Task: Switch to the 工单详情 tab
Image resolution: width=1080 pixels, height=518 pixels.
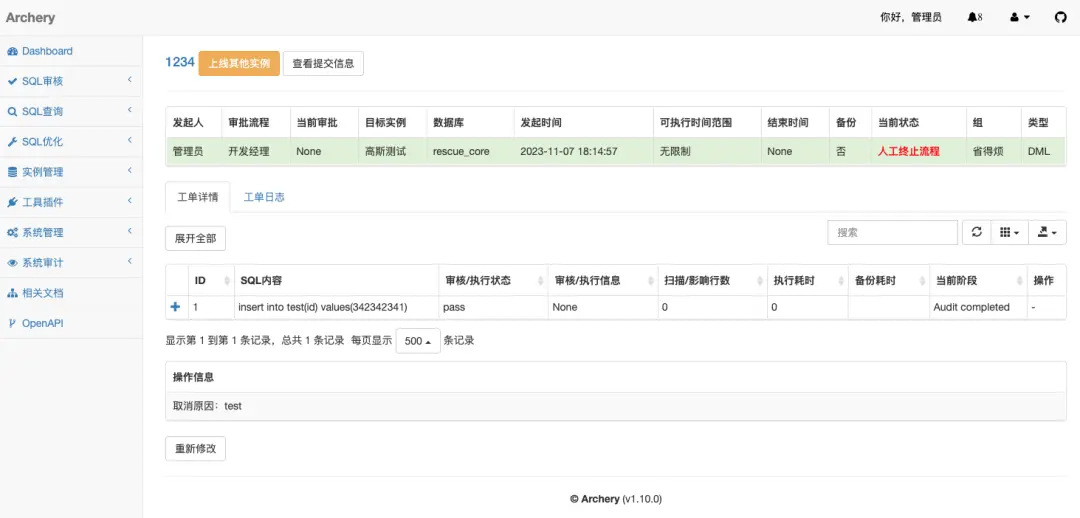Action: coord(198,197)
